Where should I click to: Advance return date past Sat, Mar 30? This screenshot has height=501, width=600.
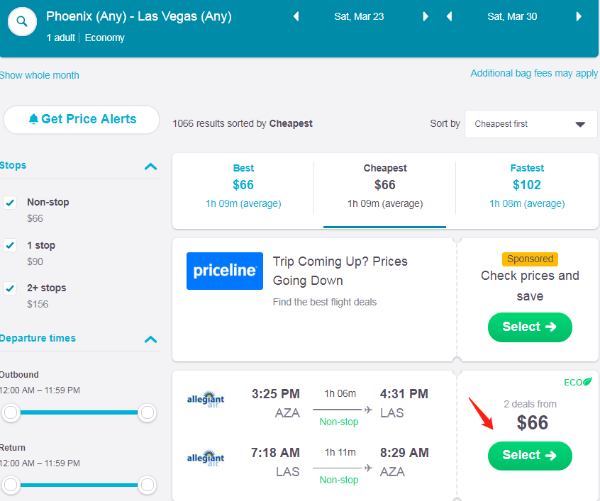579,16
